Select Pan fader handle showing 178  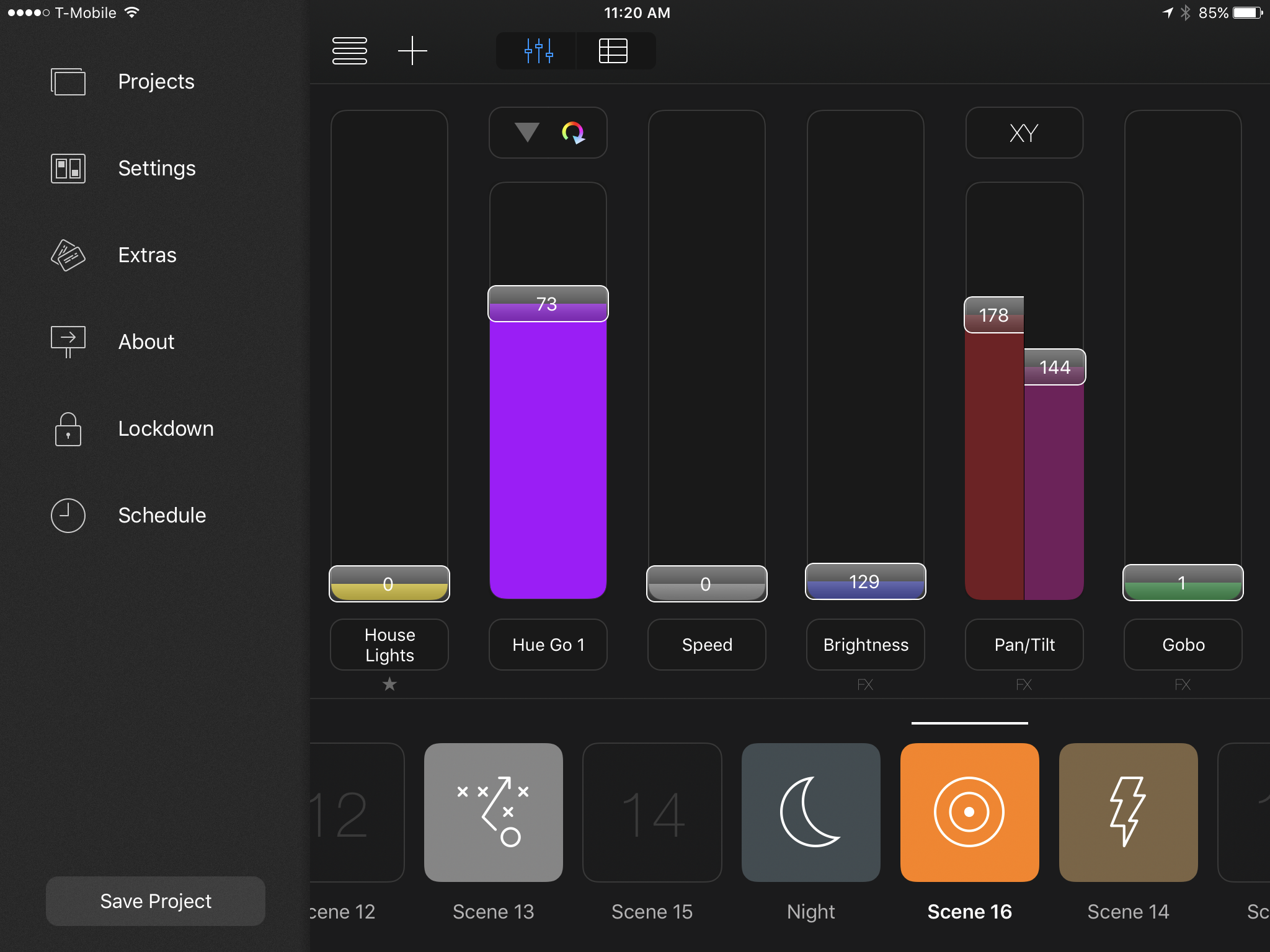(994, 315)
